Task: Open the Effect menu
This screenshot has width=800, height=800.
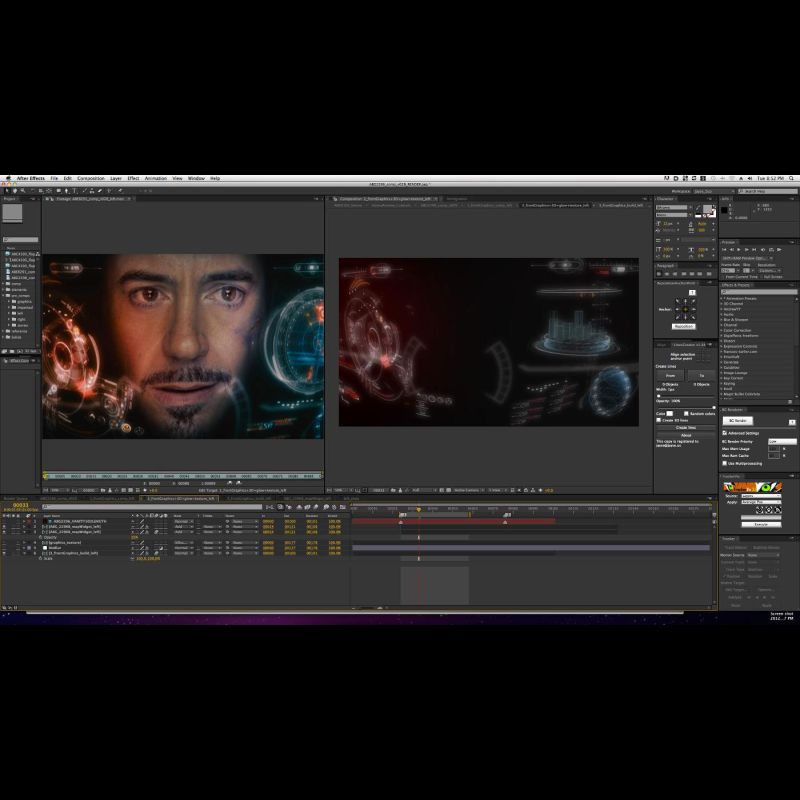Action: point(133,179)
